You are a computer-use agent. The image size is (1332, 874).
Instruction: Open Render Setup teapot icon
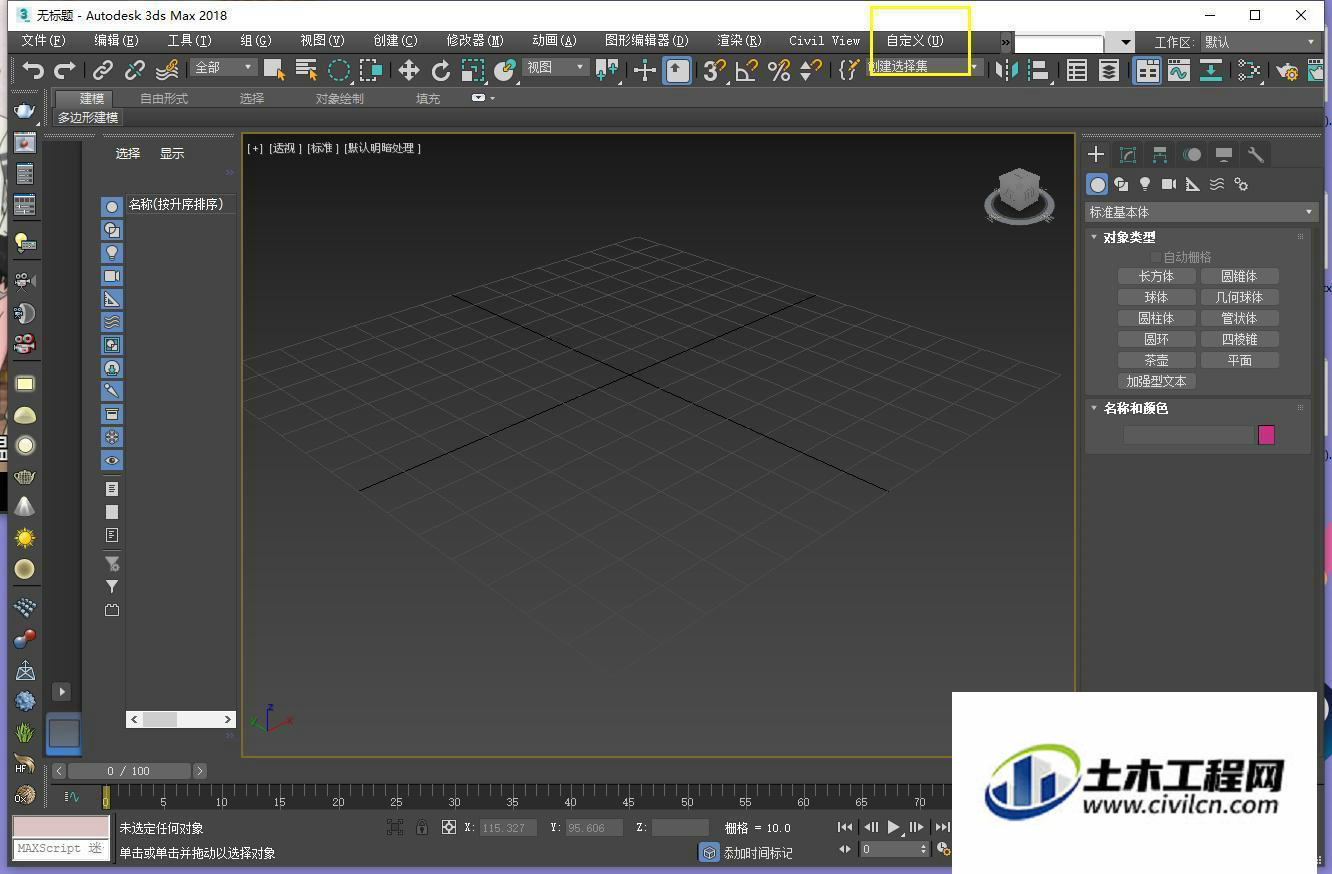pyautogui.click(x=1287, y=70)
